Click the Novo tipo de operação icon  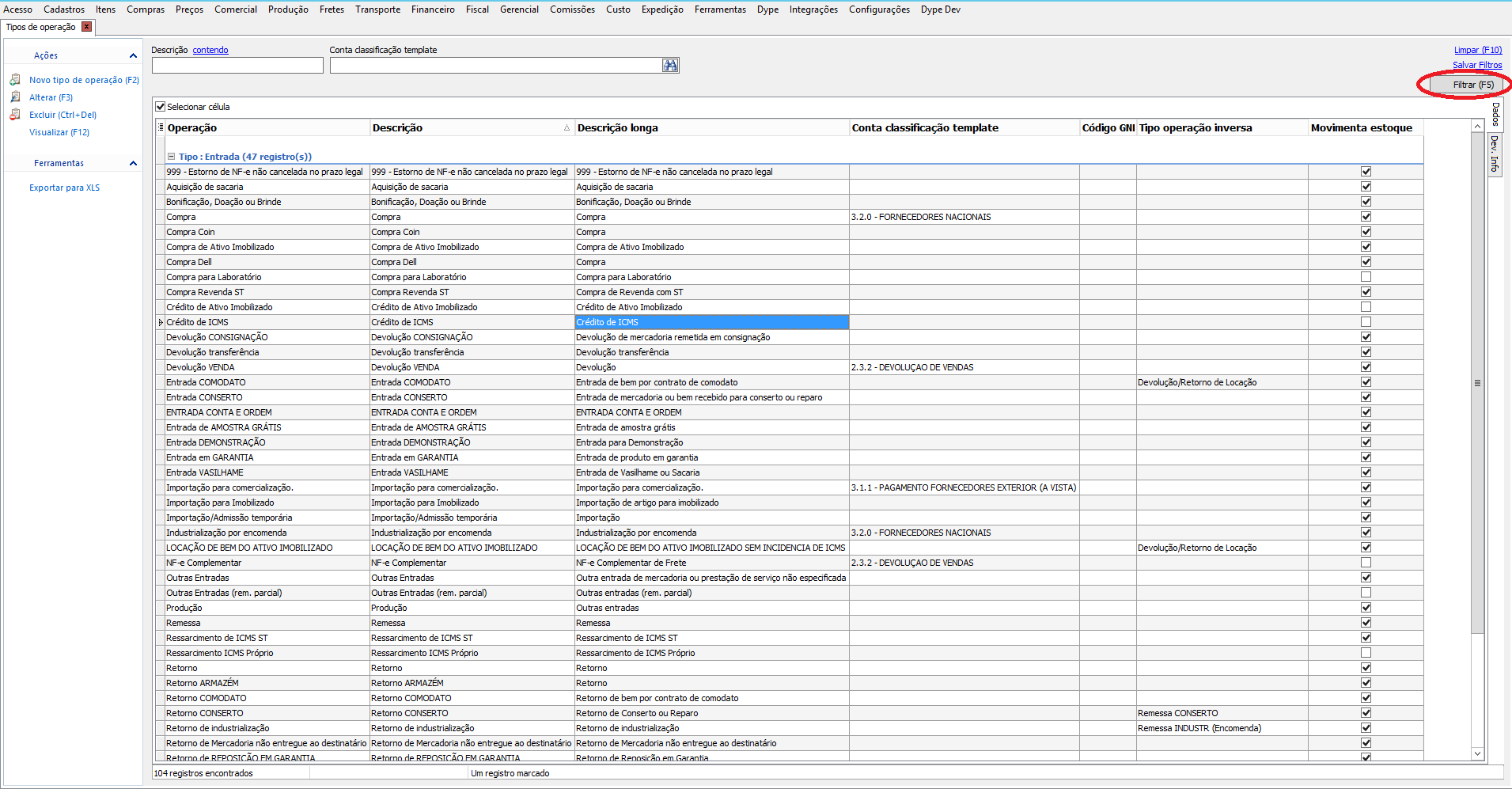point(15,80)
